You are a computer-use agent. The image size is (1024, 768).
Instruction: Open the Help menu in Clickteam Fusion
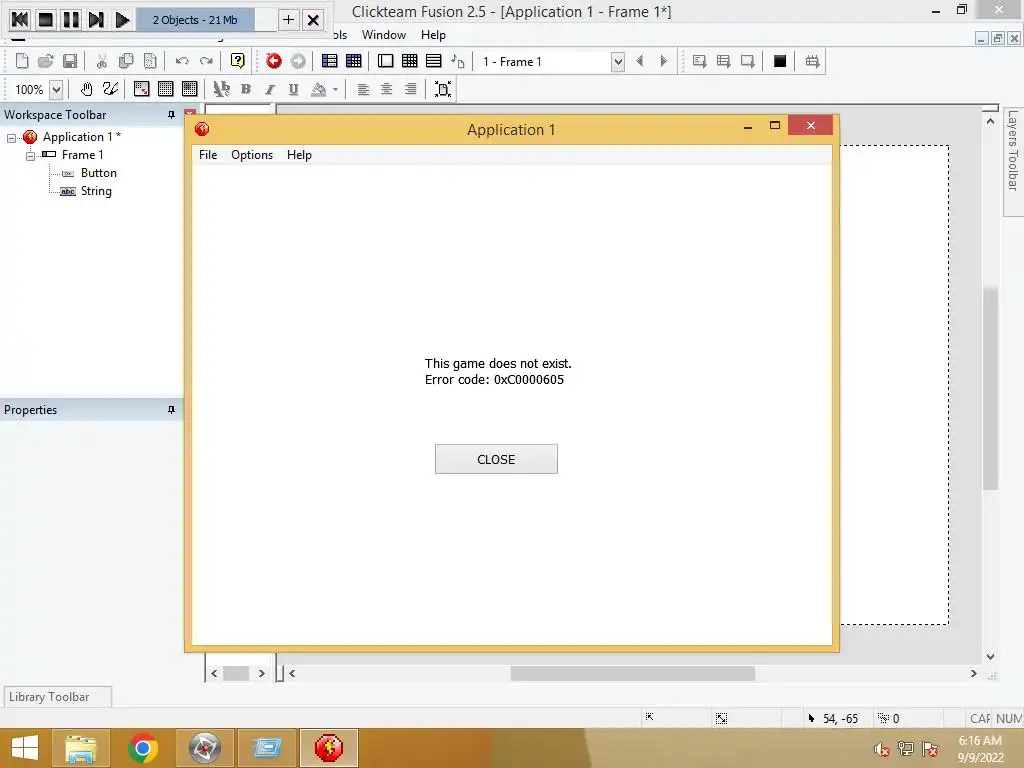click(x=433, y=35)
